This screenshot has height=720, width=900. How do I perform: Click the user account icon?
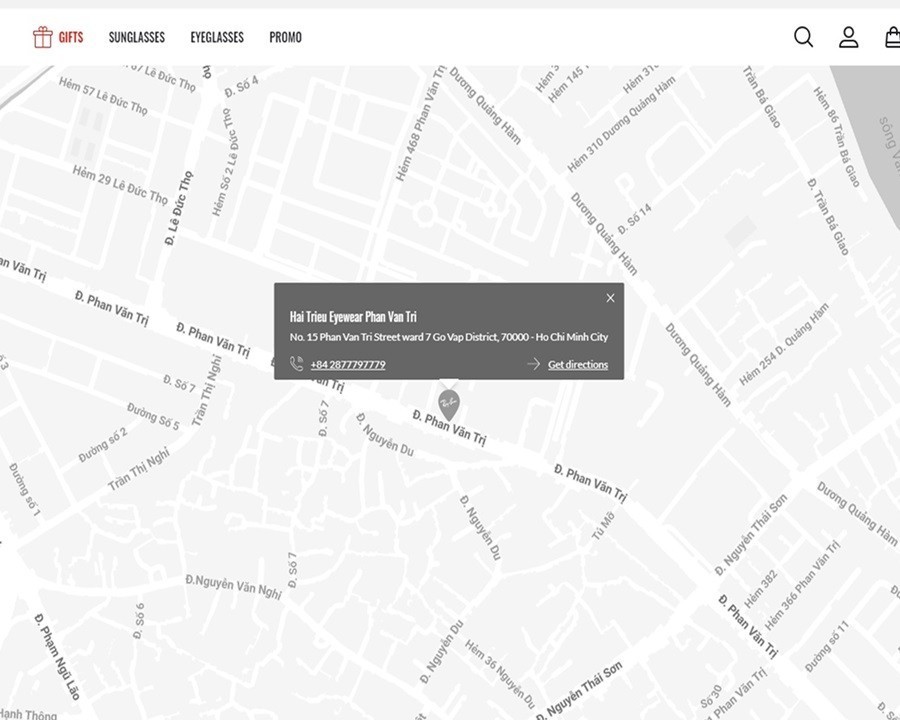point(848,37)
